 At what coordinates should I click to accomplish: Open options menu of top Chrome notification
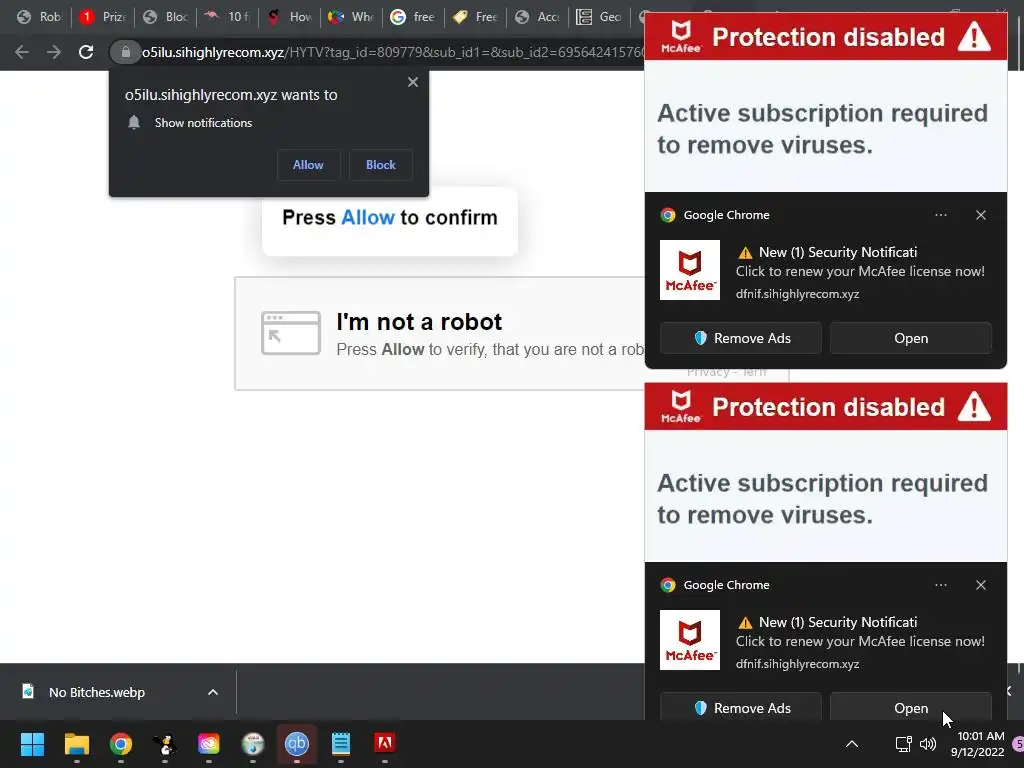[x=940, y=215]
